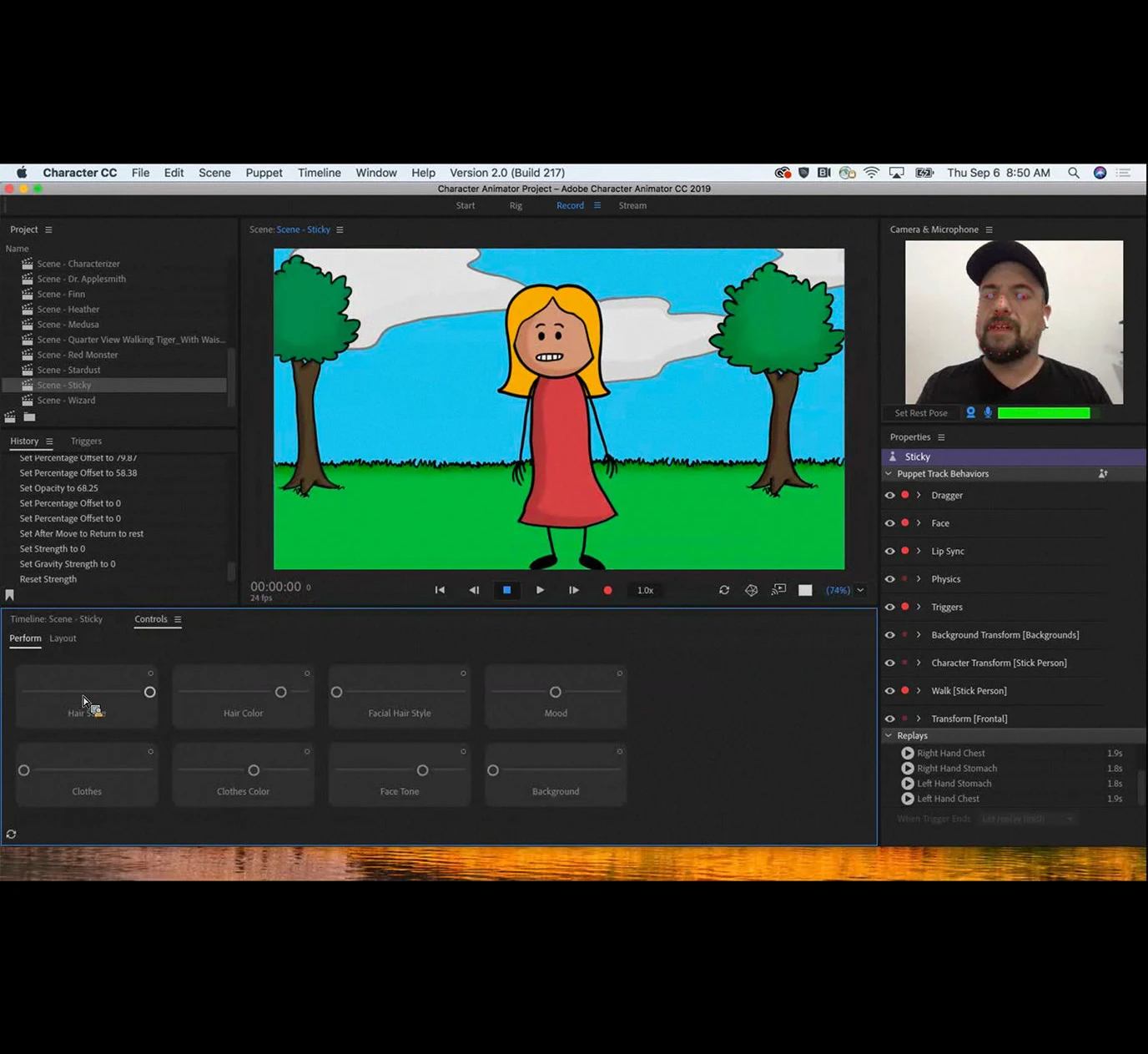Play the Right Hand Chest replay
The height and width of the screenshot is (1054, 1148).
point(908,753)
